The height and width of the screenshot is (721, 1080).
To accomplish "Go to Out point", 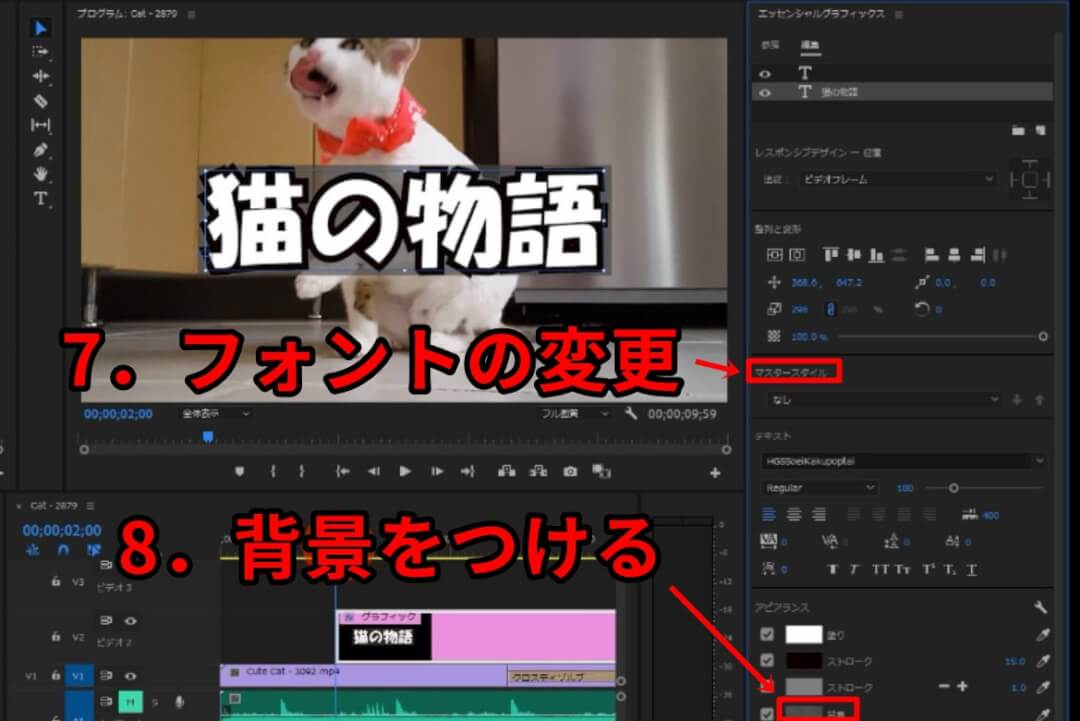I will [468, 472].
